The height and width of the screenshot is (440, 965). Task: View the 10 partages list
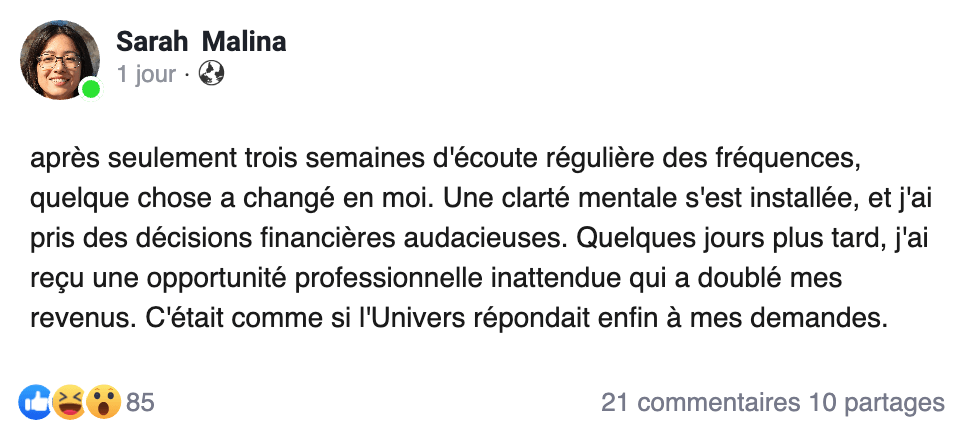(876, 403)
